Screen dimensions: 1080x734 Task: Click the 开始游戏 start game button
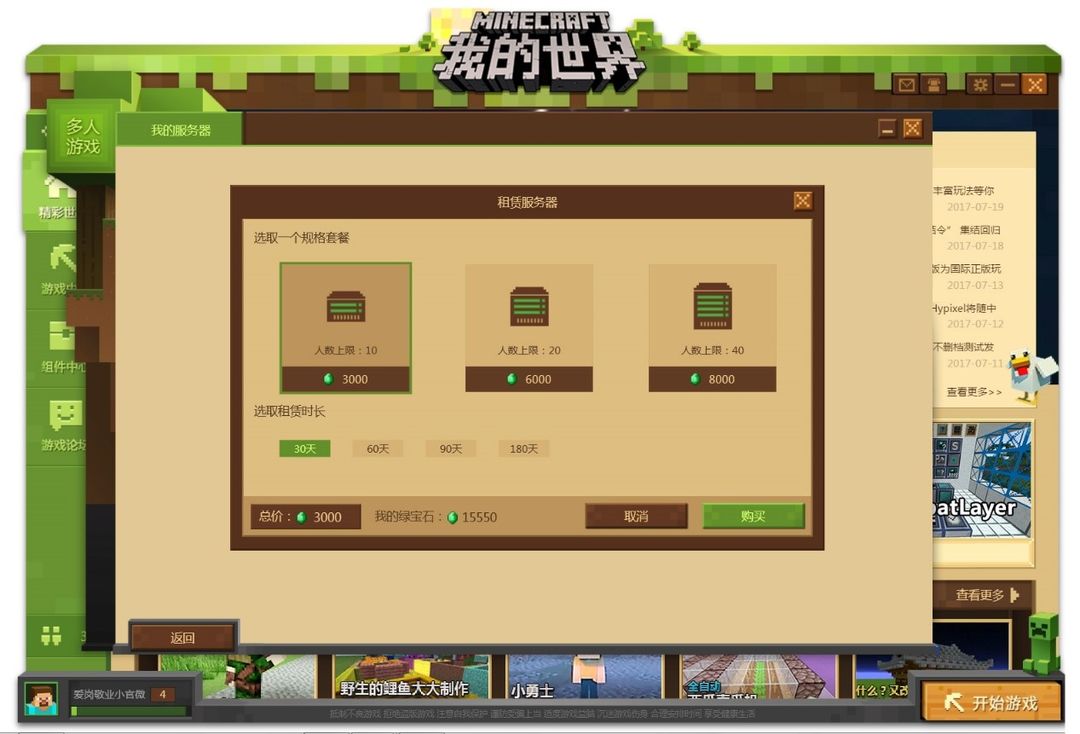pos(990,702)
